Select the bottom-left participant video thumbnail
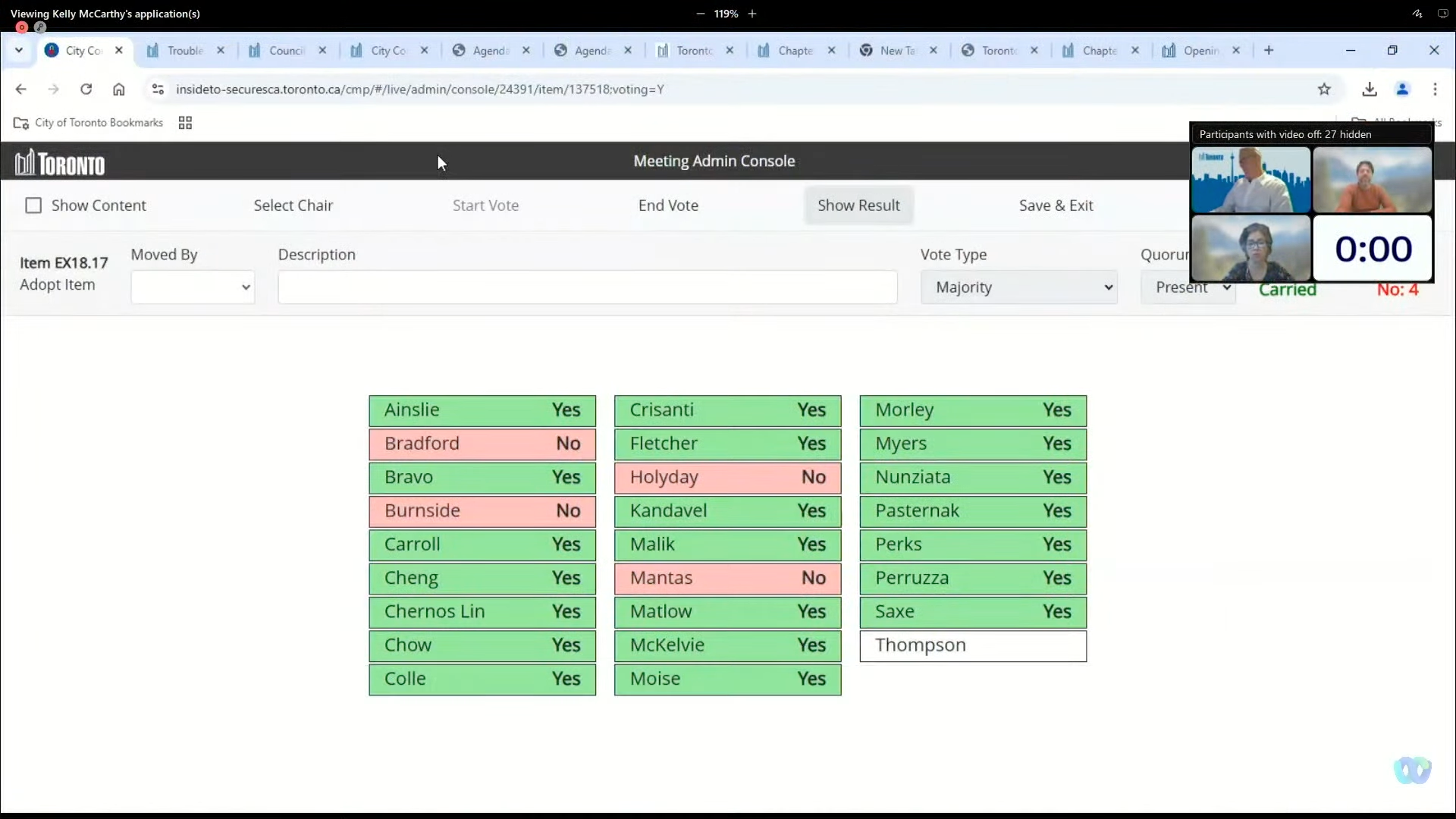Screen dimensions: 1456x819 pos(1251,248)
